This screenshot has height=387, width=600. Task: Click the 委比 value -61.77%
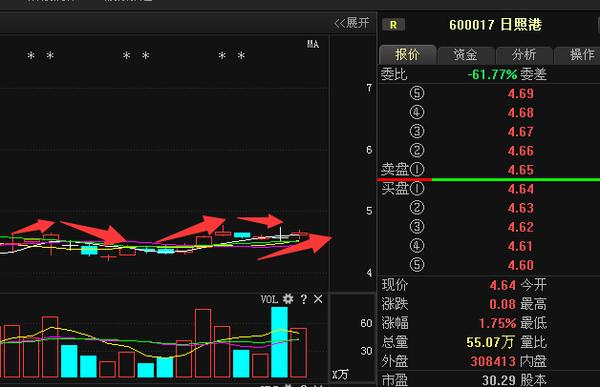click(x=492, y=74)
